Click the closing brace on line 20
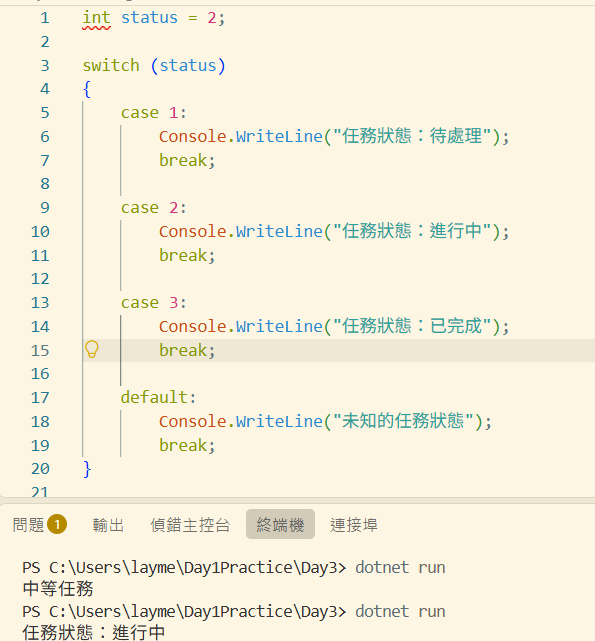The height and width of the screenshot is (641, 595). click(87, 469)
